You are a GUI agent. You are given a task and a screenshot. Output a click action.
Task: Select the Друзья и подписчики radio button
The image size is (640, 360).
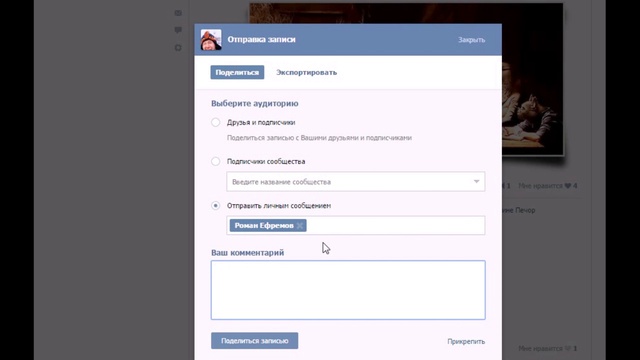[216, 122]
